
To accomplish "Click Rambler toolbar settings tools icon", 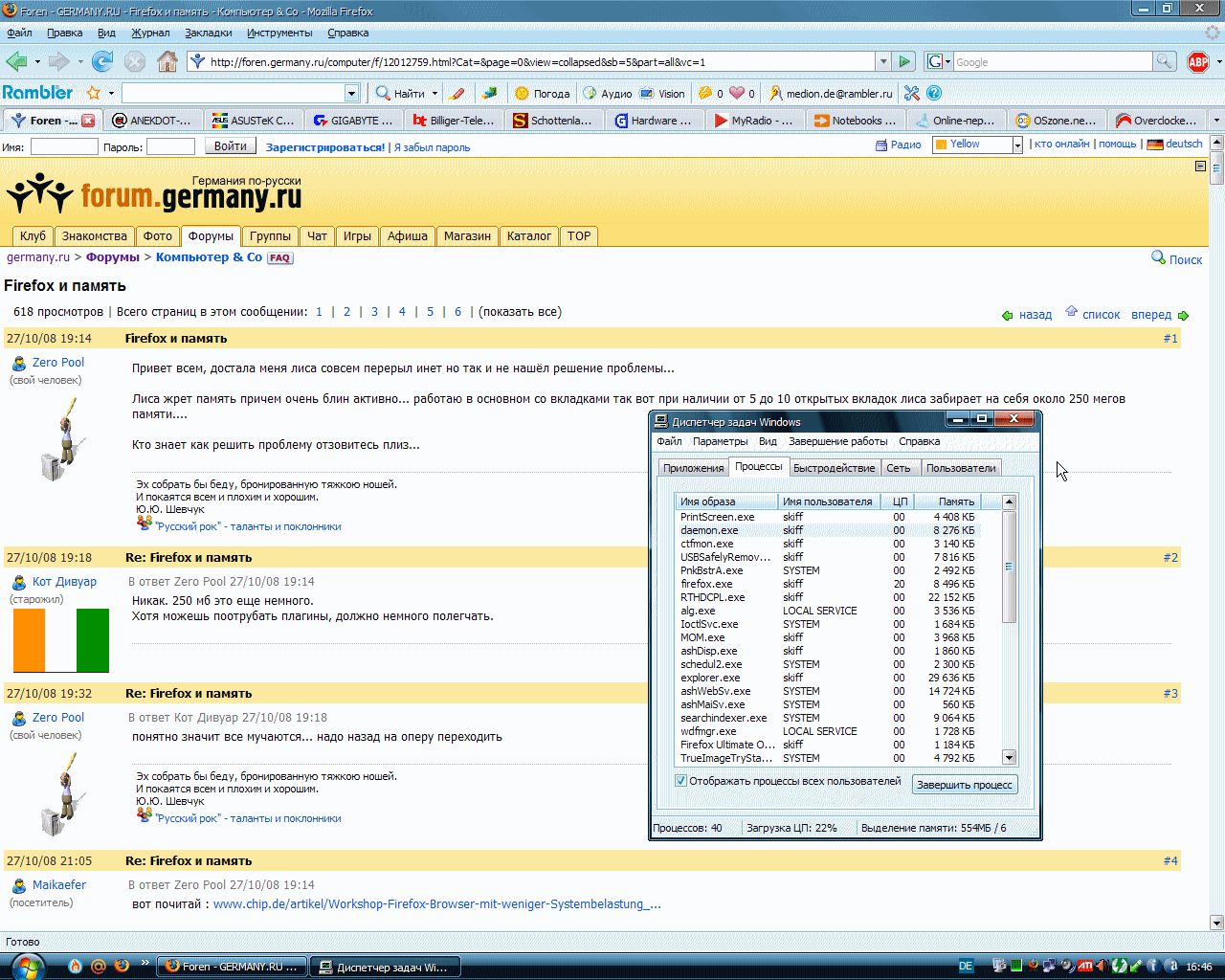I will coord(911,93).
